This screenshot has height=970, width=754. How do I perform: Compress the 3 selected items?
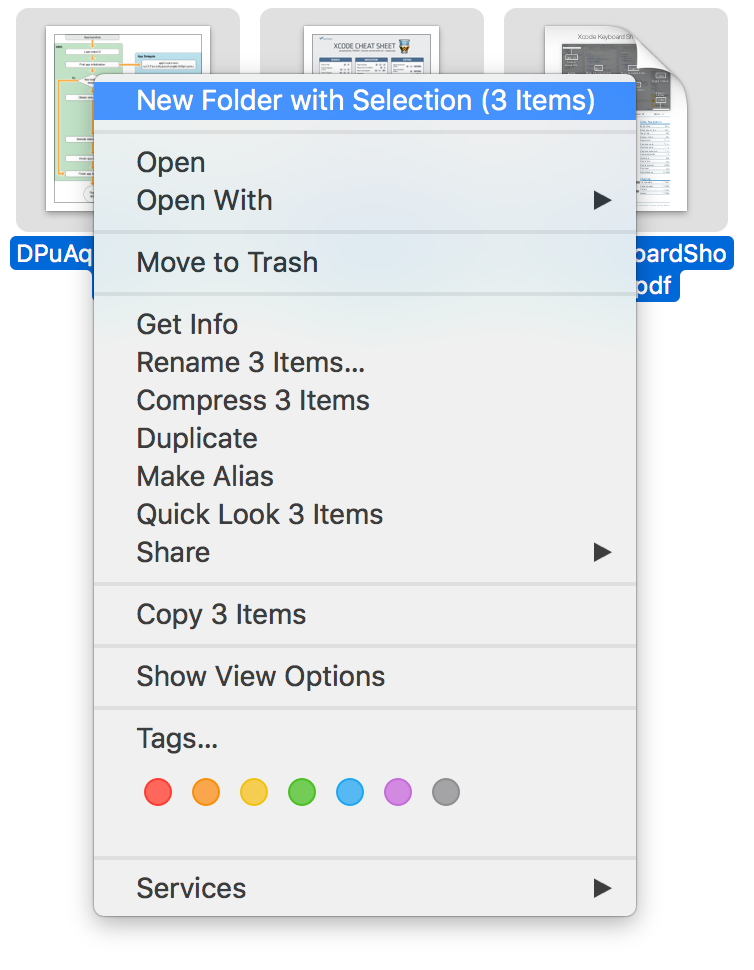tap(253, 401)
